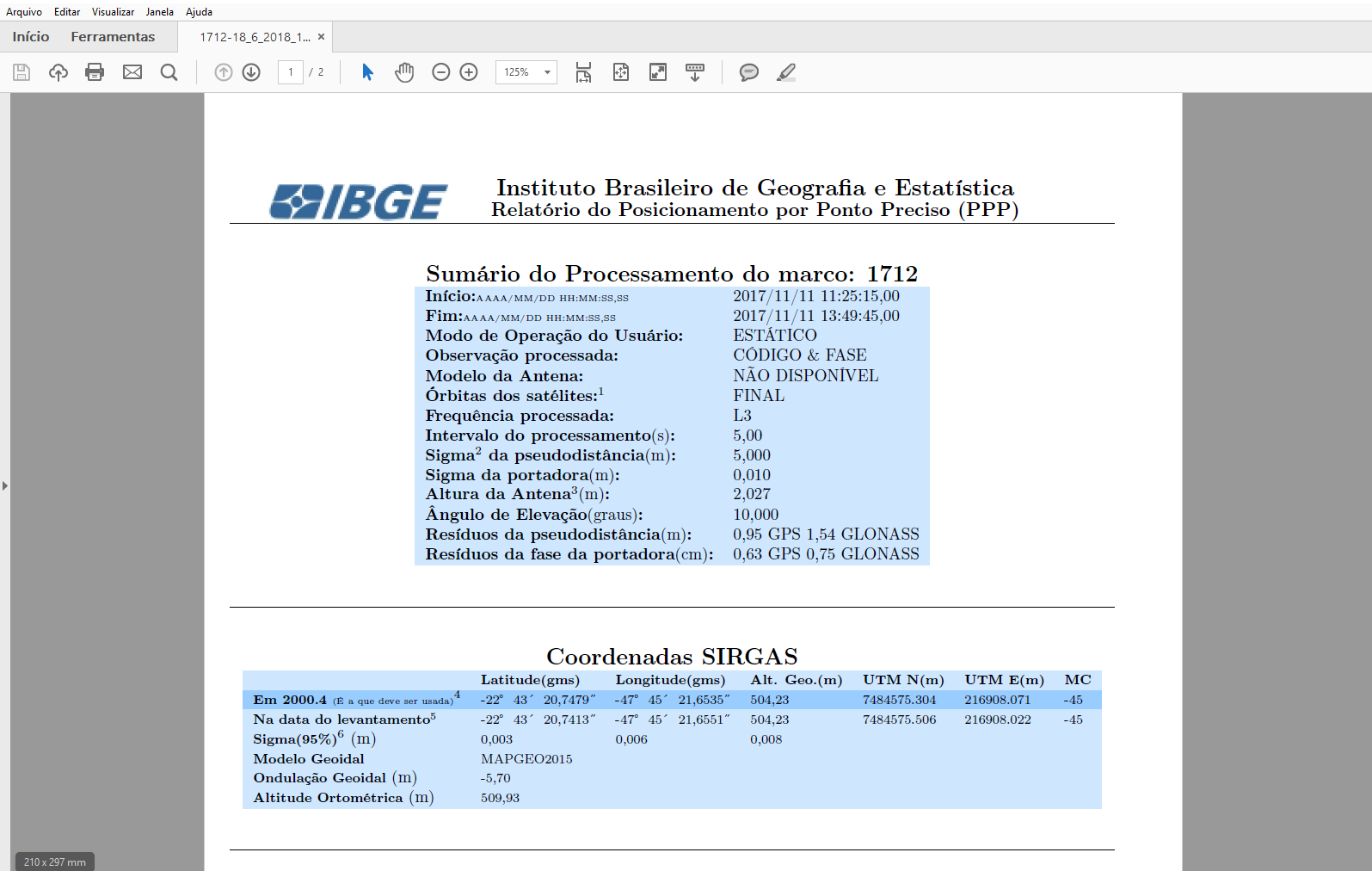Select the Hand pan tool

click(x=404, y=72)
